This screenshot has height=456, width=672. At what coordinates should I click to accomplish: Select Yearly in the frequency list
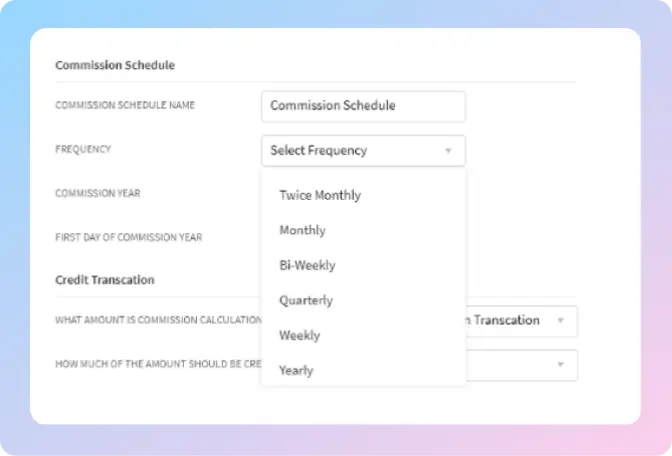tap(296, 370)
